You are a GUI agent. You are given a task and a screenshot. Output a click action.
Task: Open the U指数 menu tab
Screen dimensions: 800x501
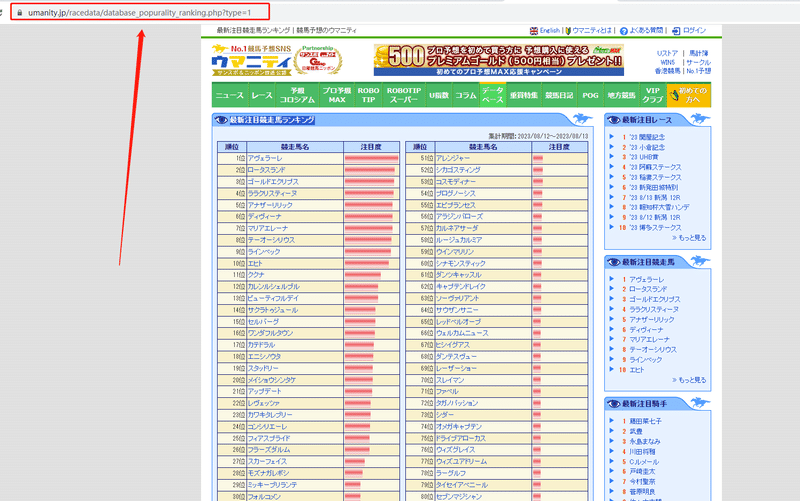439,95
